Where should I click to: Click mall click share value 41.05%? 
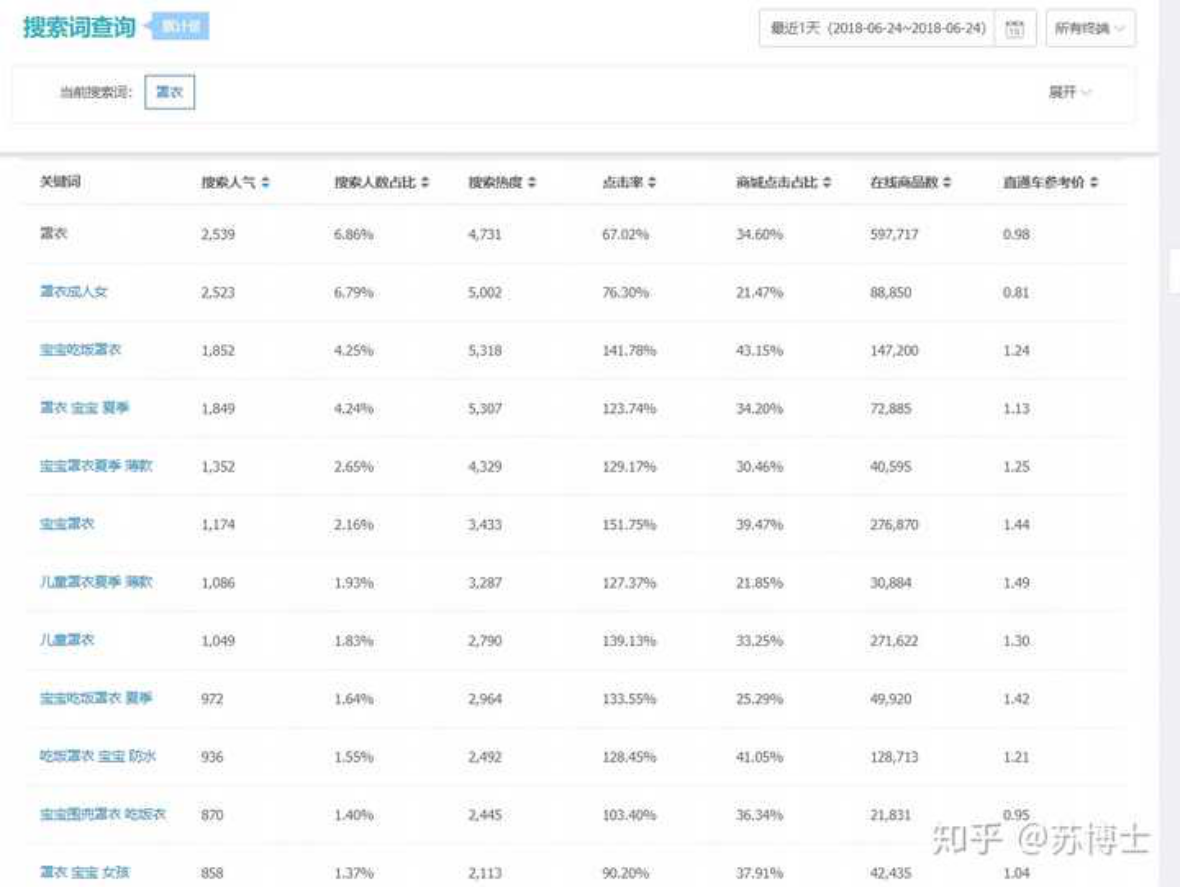[x=759, y=757]
